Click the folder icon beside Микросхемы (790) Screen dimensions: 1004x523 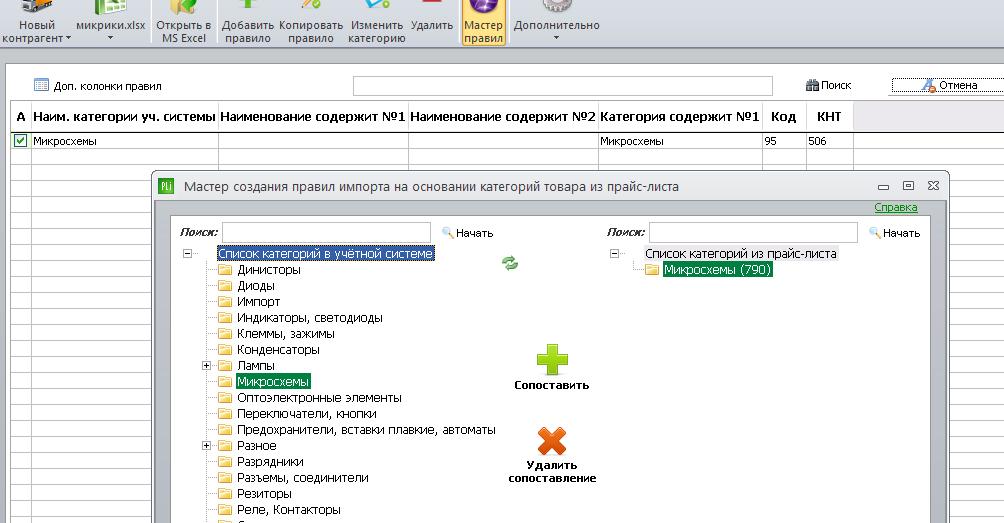click(652, 270)
